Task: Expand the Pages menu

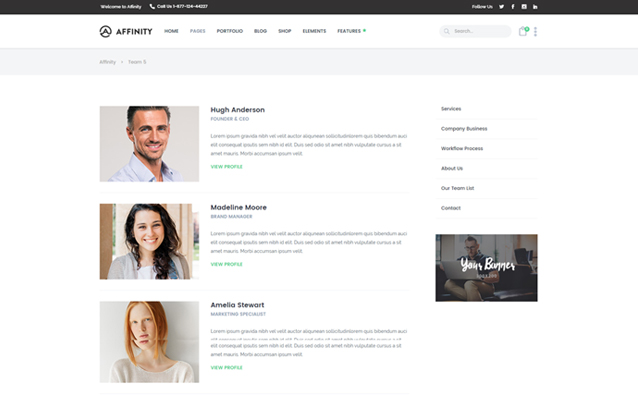Action: (197, 31)
